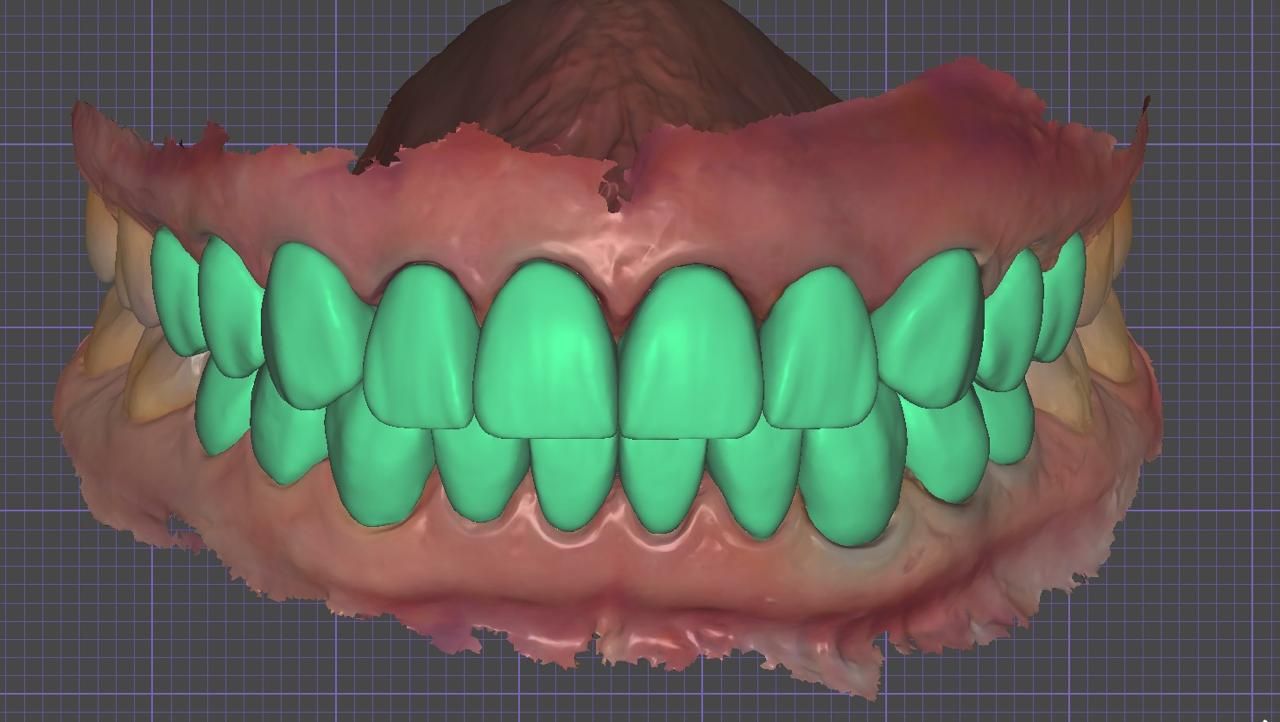The height and width of the screenshot is (722, 1280).
Task: Click the upper lateral incisor on screen-left
Action: click(x=420, y=345)
